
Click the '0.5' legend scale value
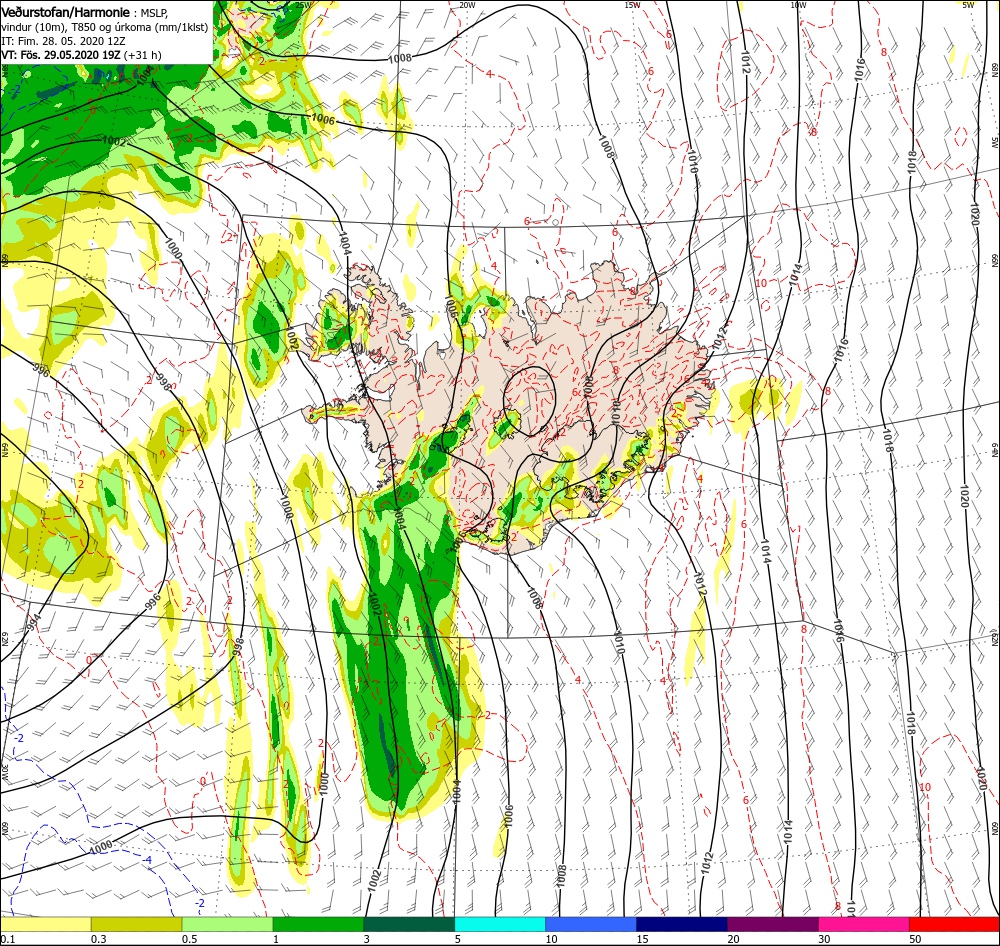pyautogui.click(x=189, y=939)
